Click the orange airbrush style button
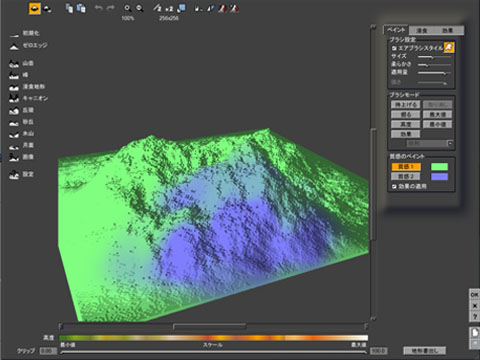The height and width of the screenshot is (360, 480). point(449,47)
